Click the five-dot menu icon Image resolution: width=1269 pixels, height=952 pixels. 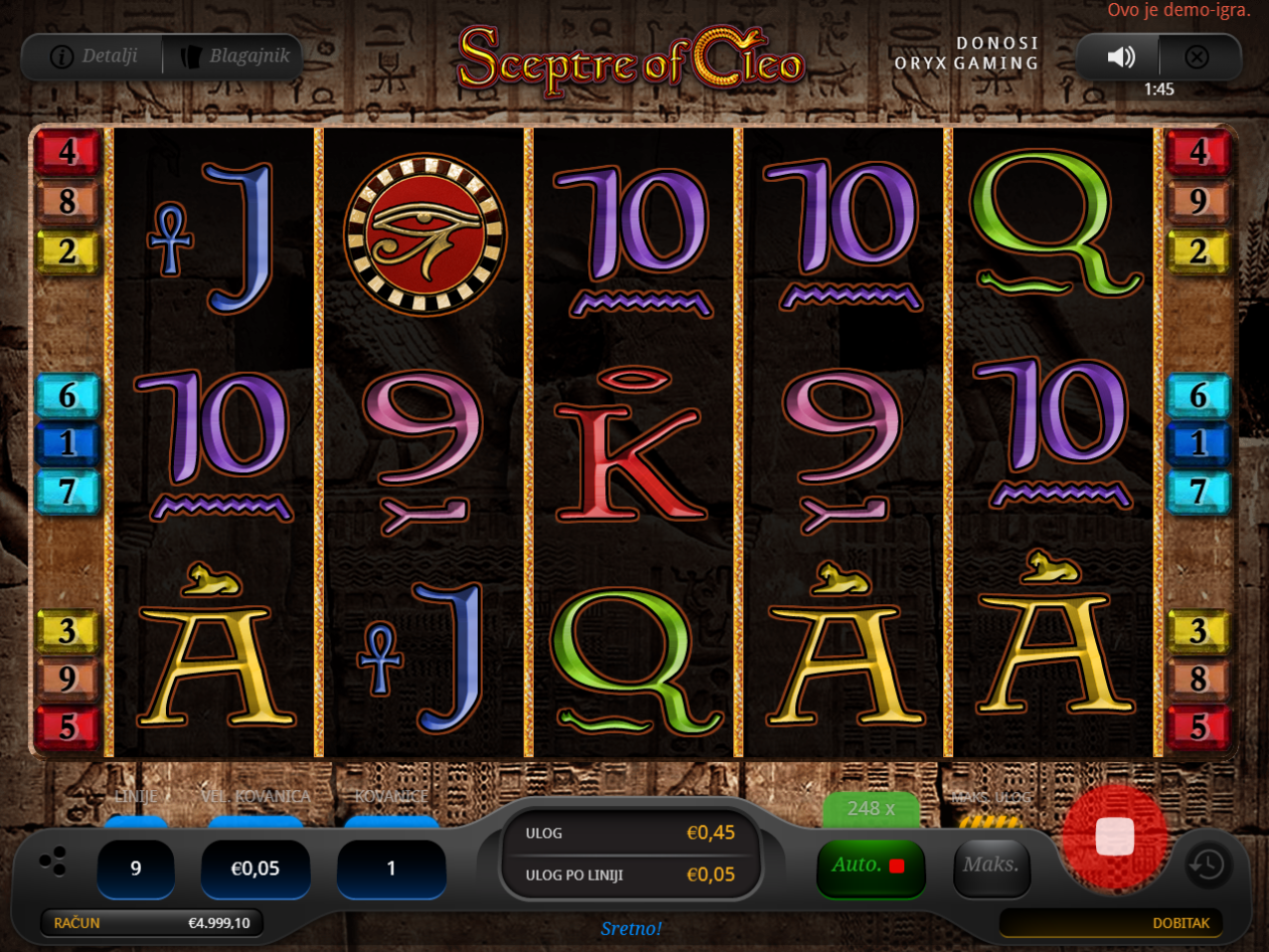coord(53,861)
